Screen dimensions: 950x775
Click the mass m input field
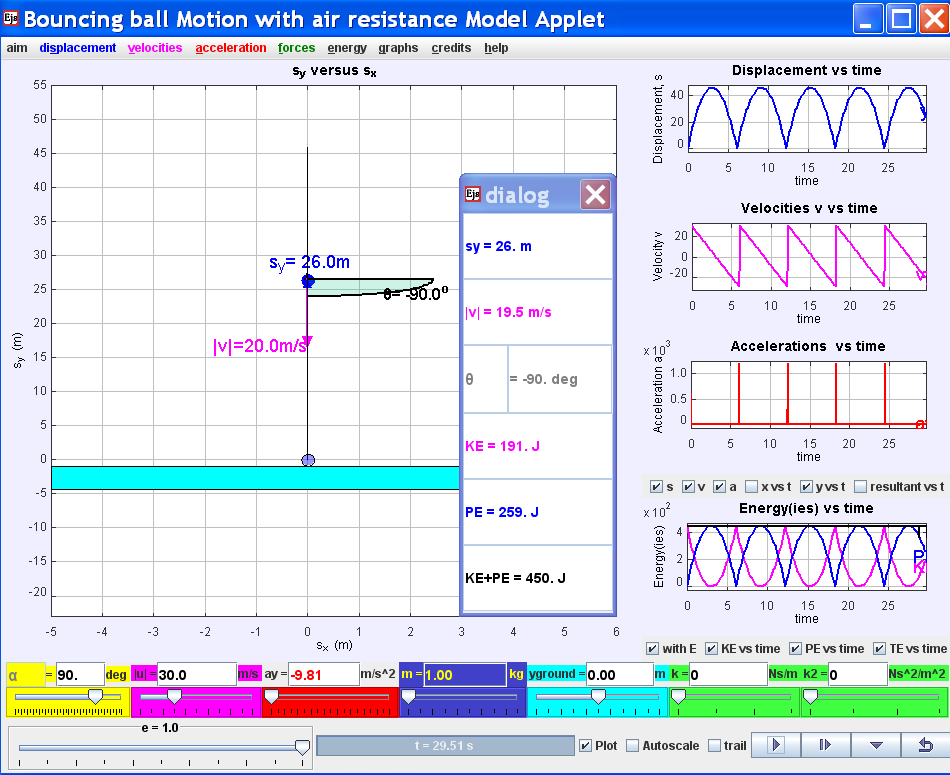click(x=465, y=674)
